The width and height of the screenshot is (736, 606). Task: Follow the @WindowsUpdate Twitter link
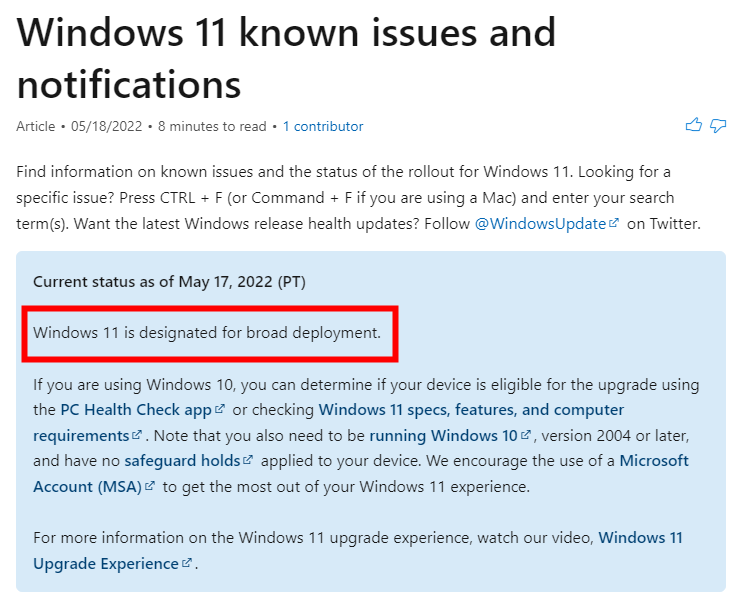(541, 223)
